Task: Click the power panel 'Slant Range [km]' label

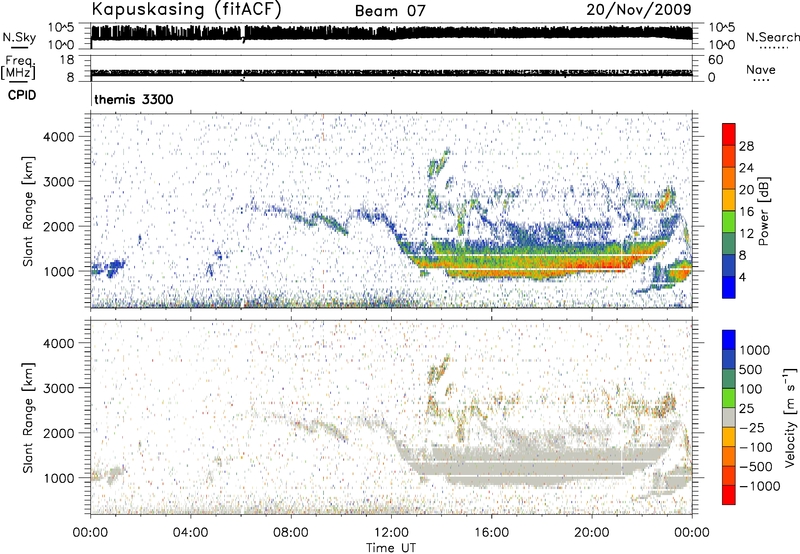Action: [28, 211]
